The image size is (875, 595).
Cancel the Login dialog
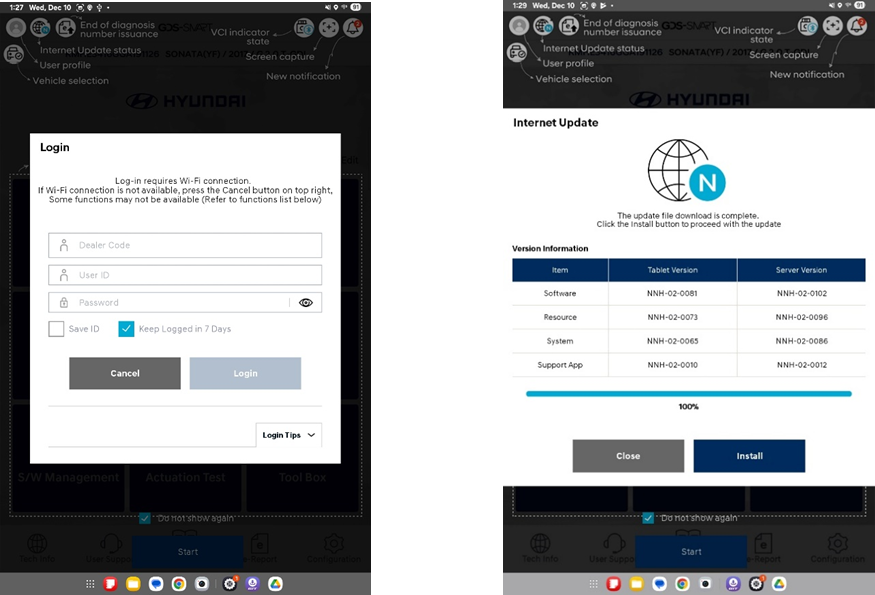click(x=125, y=373)
